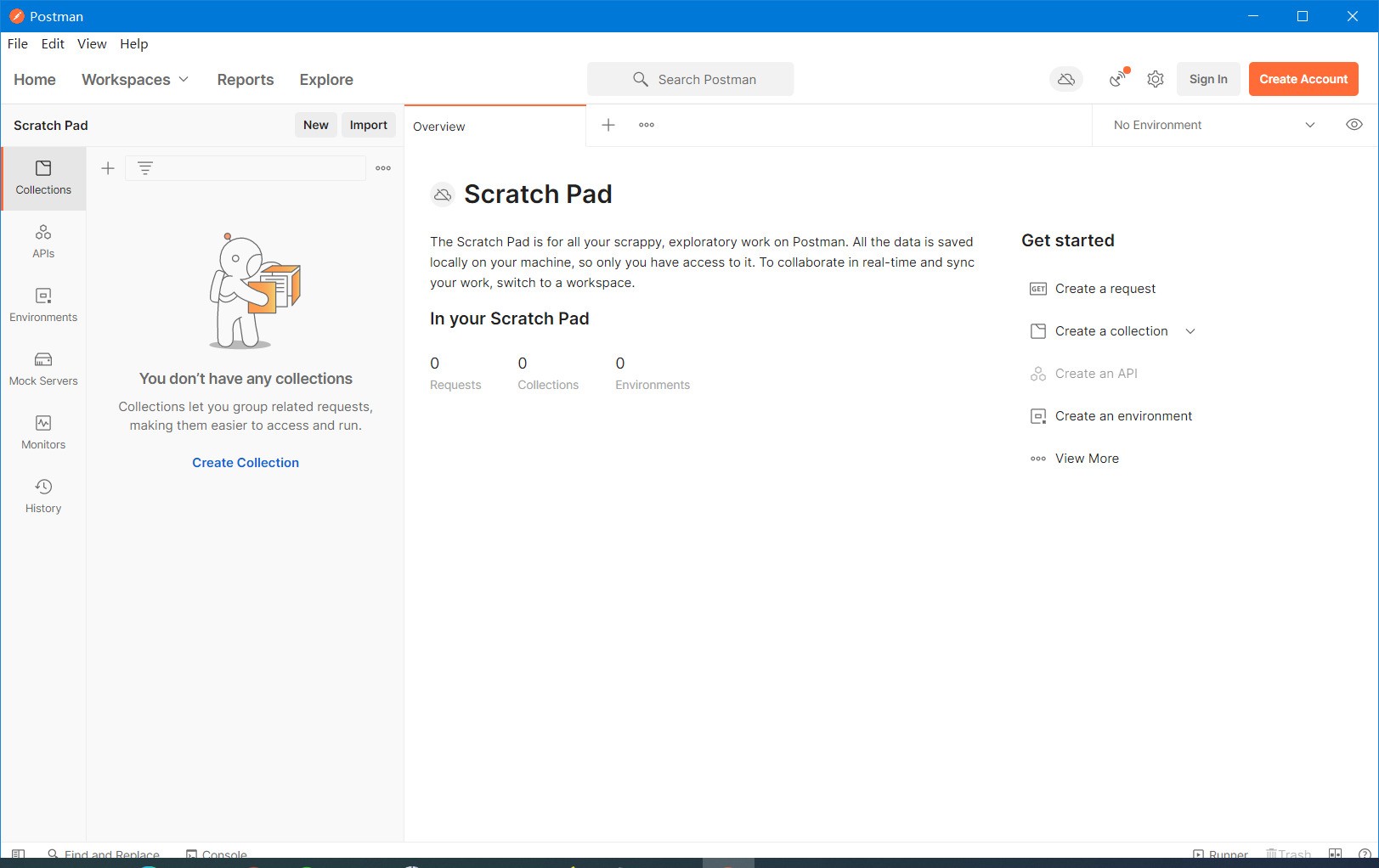Open the help icon in status bar
This screenshot has height=868, width=1379.
coord(1365,854)
